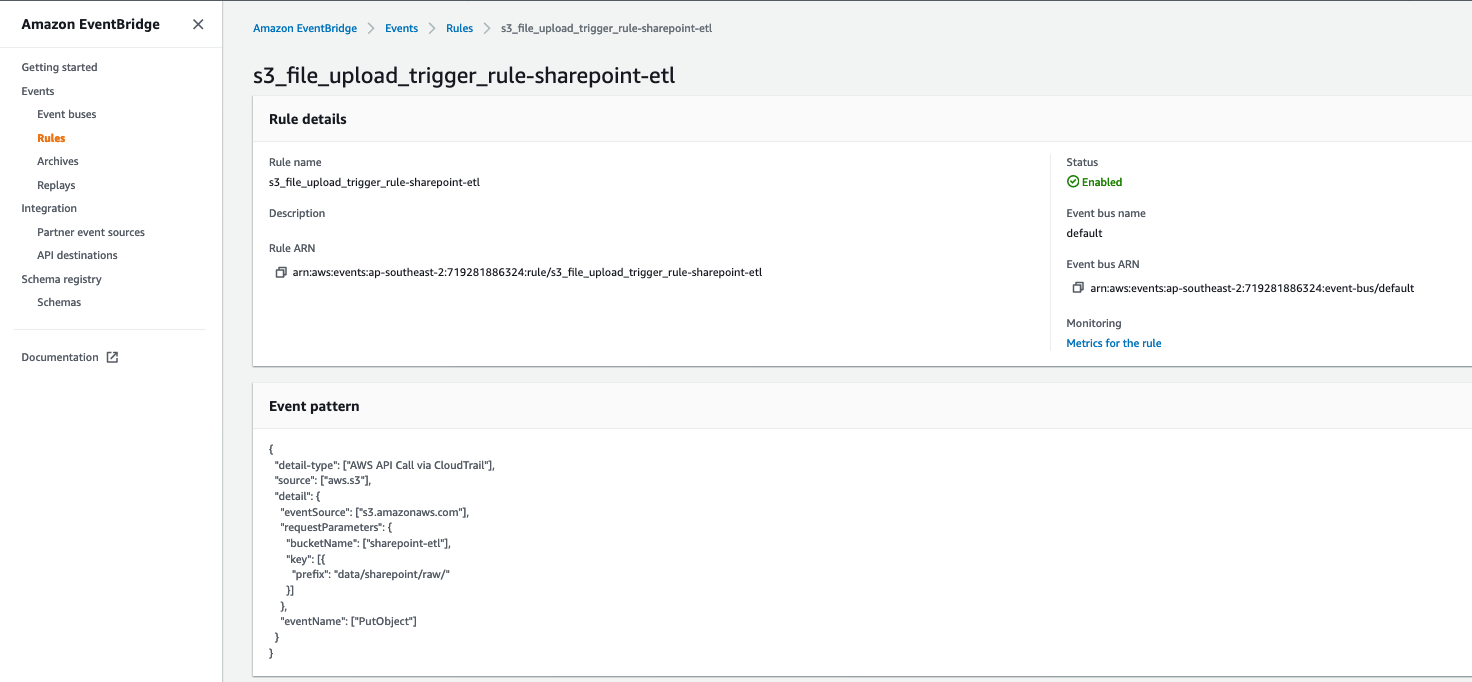1472x682 pixels.
Task: Click the Events breadcrumb link
Action: pyautogui.click(x=401, y=28)
